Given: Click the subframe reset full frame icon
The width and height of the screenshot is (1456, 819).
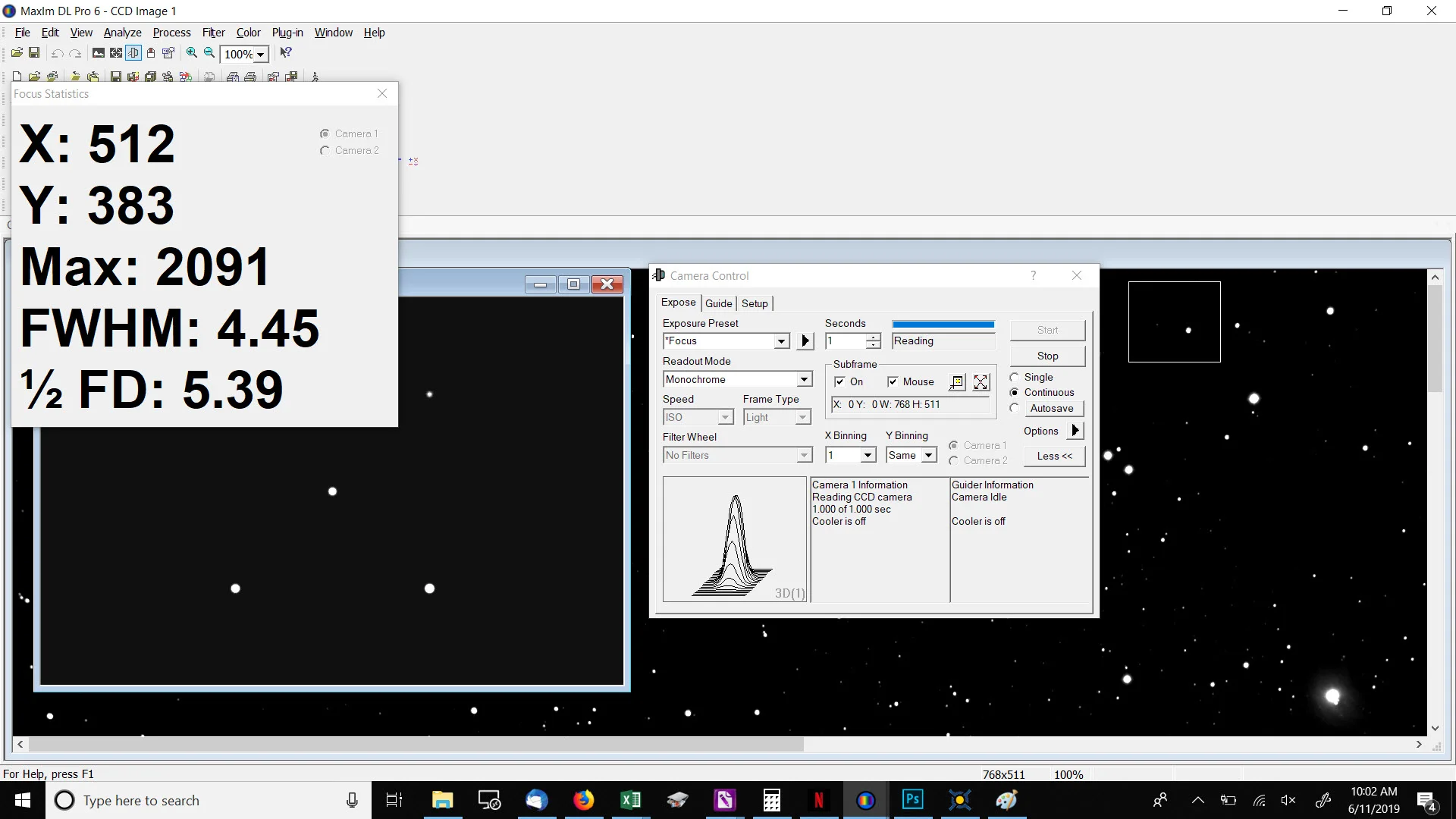Looking at the screenshot, I should pyautogui.click(x=981, y=382).
